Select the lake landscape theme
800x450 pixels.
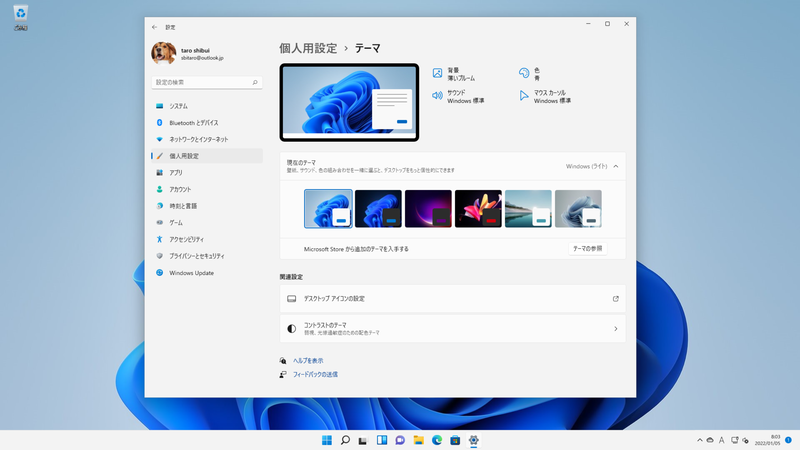[x=528, y=209]
